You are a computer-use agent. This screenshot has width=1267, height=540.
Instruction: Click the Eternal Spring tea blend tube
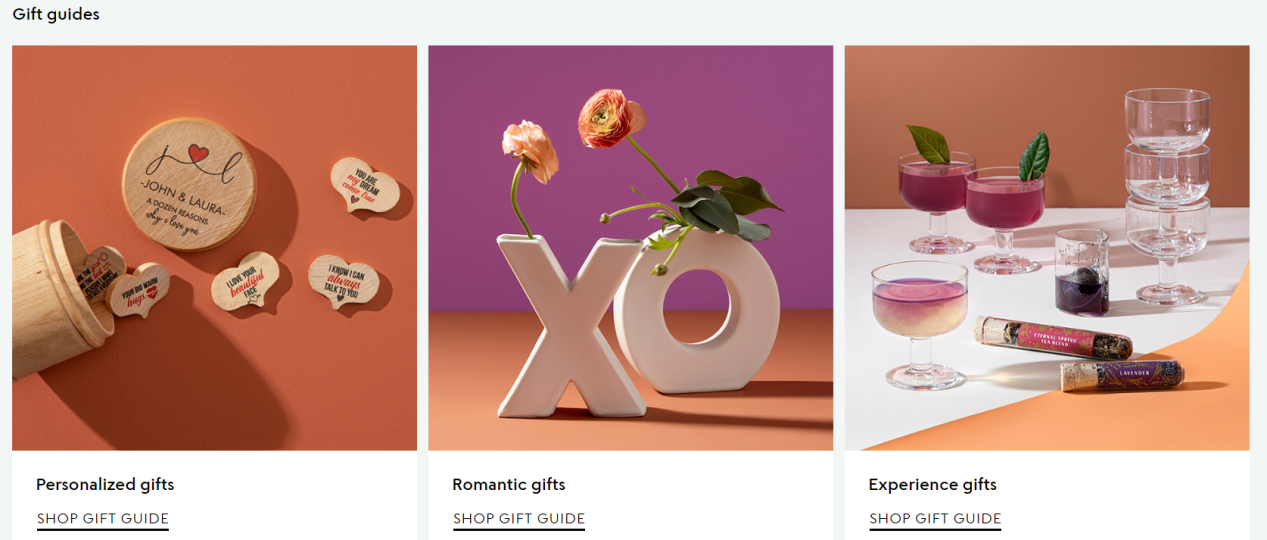pyautogui.click(x=1054, y=338)
